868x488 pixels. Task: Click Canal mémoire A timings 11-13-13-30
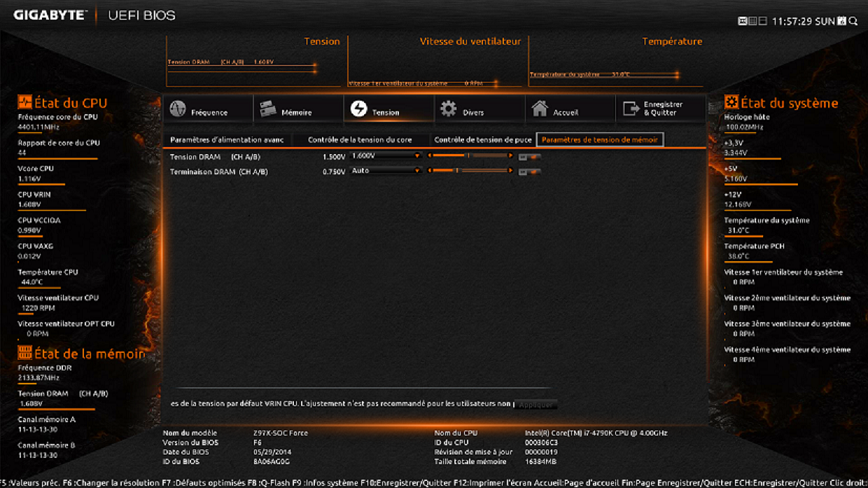pyautogui.click(x=46, y=424)
